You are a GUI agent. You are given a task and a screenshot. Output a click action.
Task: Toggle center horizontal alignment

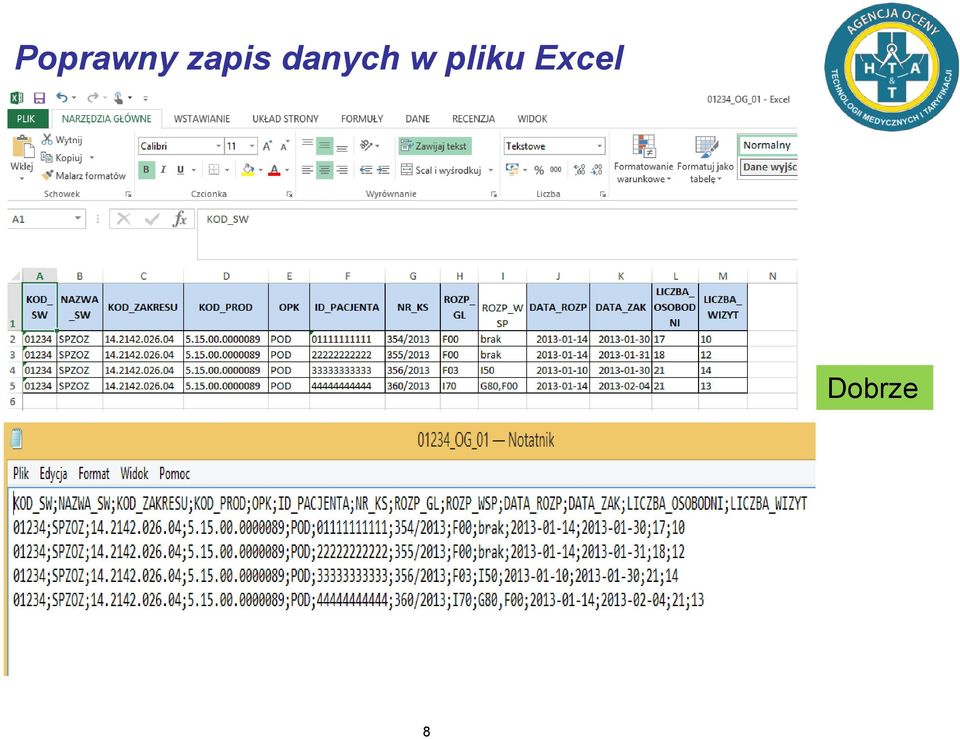[324, 170]
